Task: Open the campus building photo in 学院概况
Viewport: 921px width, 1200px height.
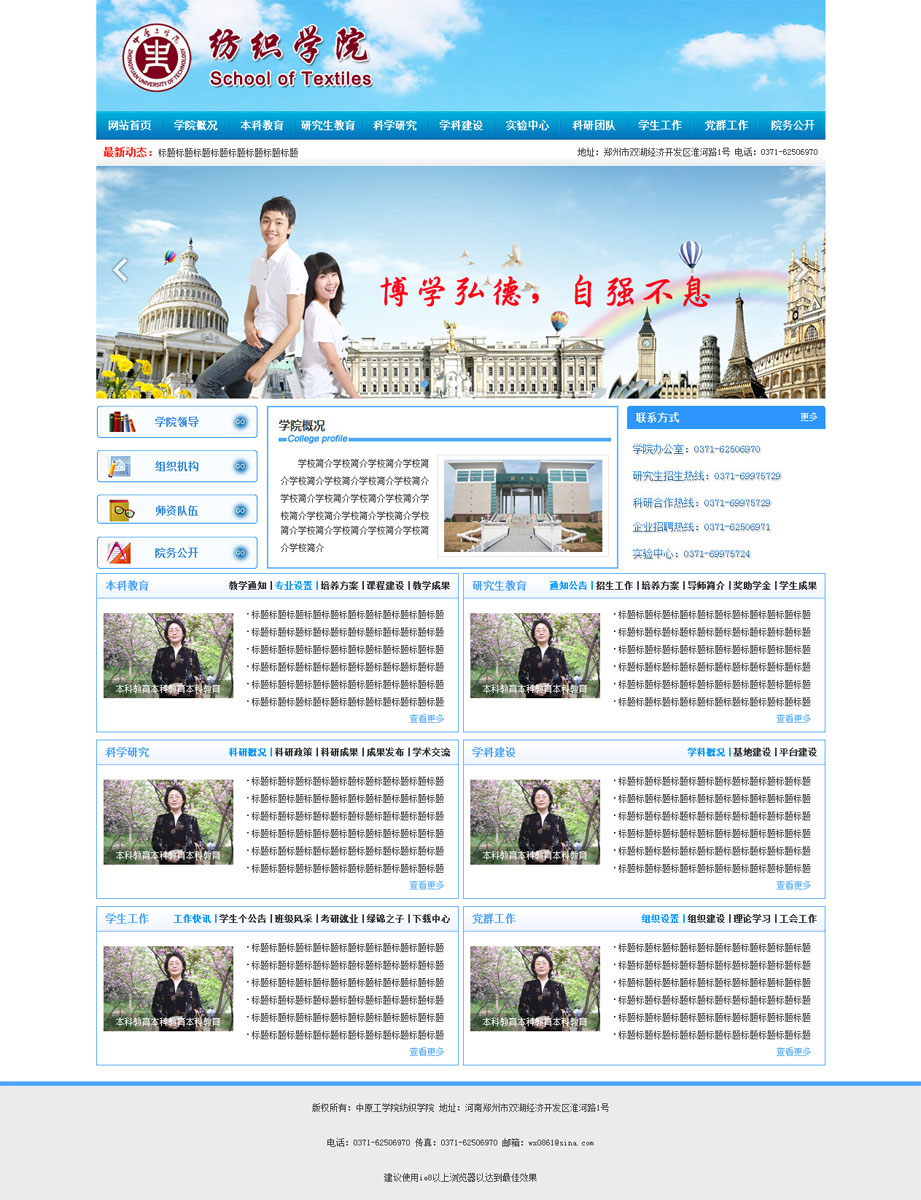Action: [x=522, y=505]
